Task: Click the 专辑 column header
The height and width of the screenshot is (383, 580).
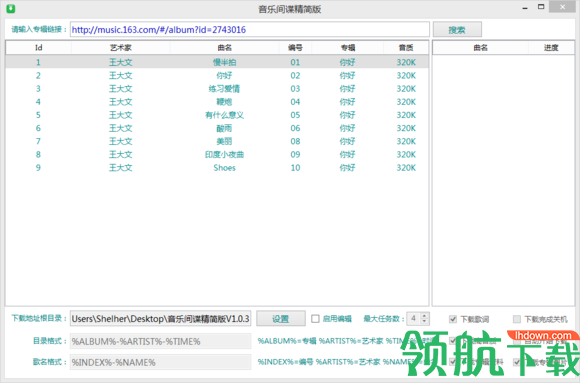Action: click(348, 48)
